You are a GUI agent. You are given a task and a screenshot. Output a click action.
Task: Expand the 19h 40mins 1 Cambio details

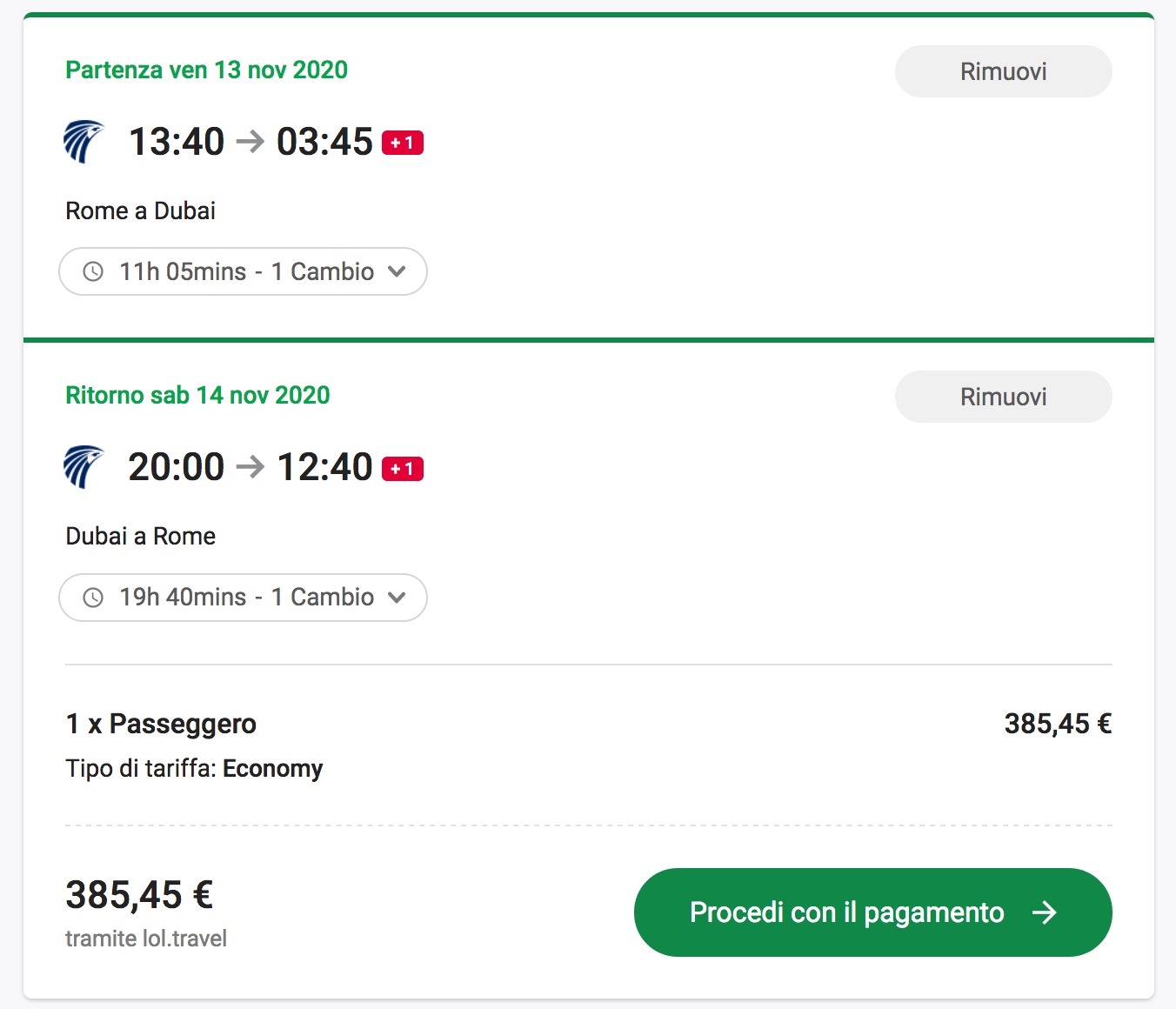(243, 598)
